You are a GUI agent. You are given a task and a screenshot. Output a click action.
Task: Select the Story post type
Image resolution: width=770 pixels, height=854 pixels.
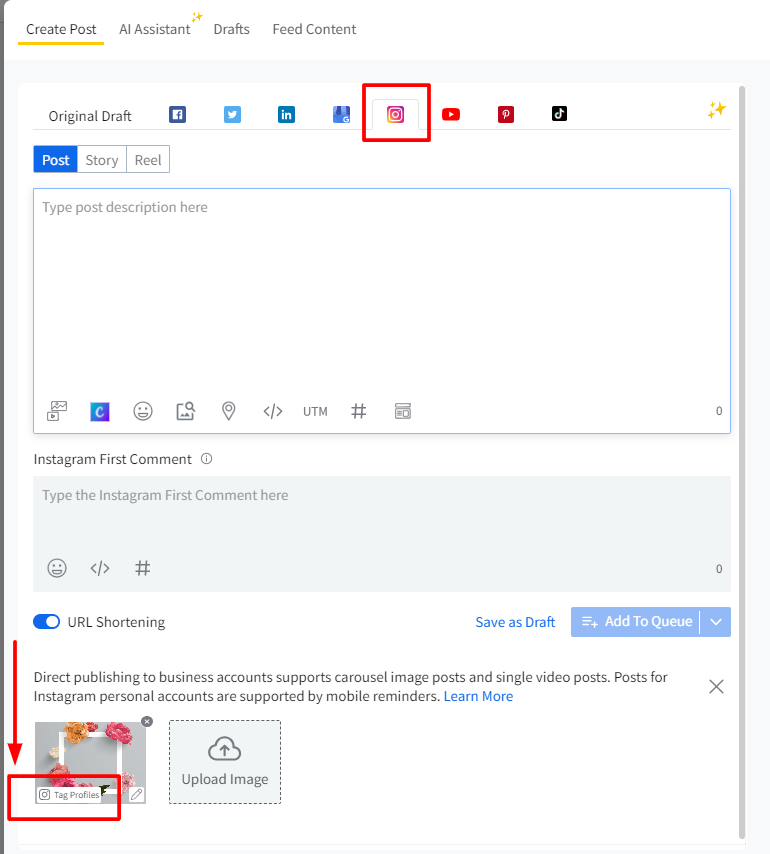[x=101, y=160]
